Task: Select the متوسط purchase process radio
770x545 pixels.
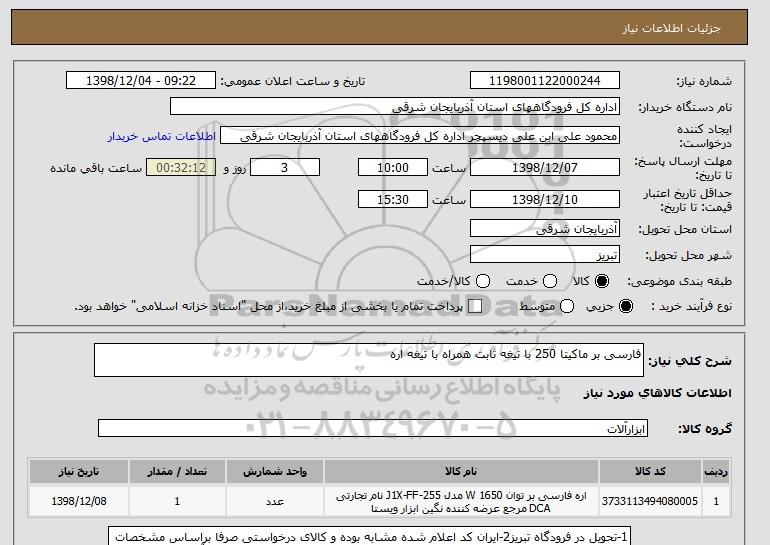Action: coord(567,306)
